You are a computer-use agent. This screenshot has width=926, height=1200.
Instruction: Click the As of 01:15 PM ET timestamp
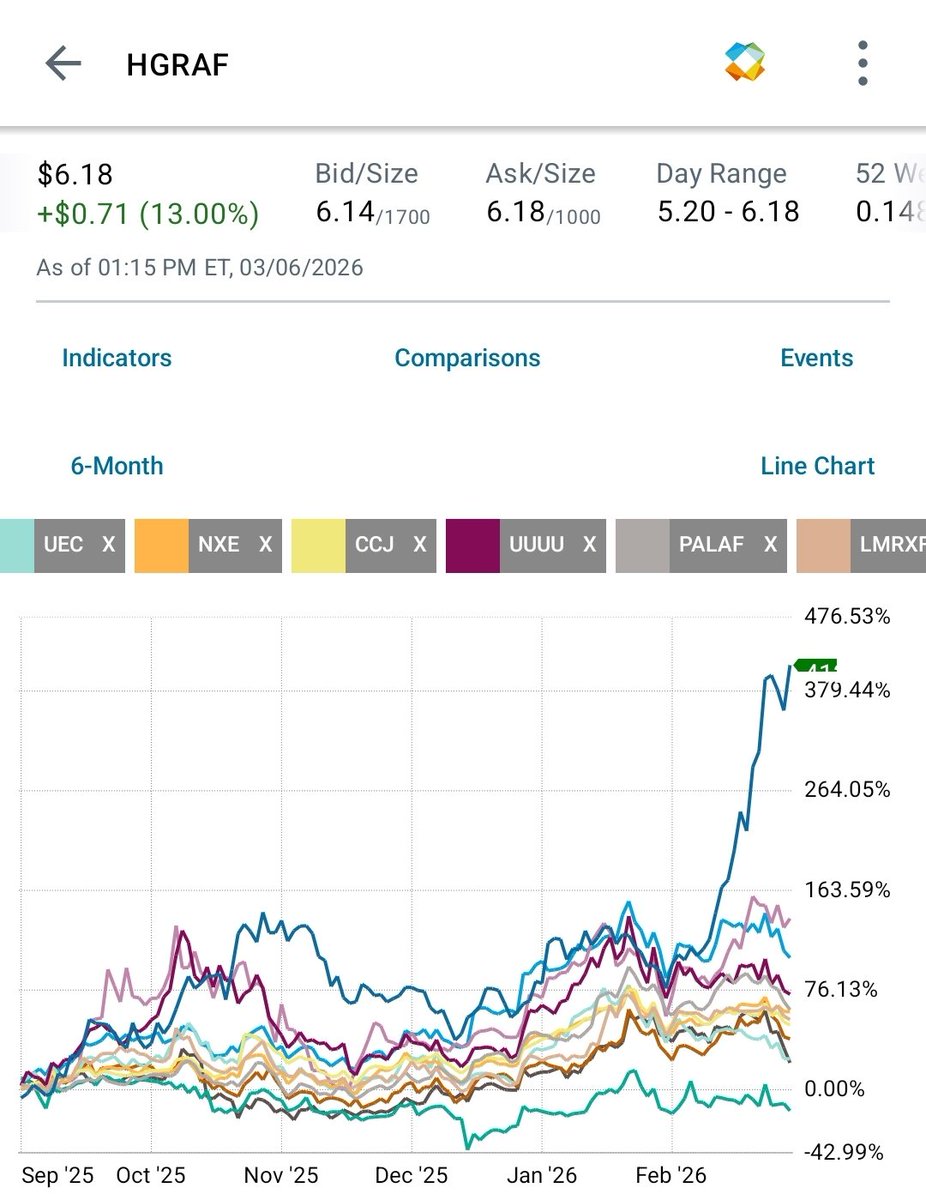coord(200,268)
